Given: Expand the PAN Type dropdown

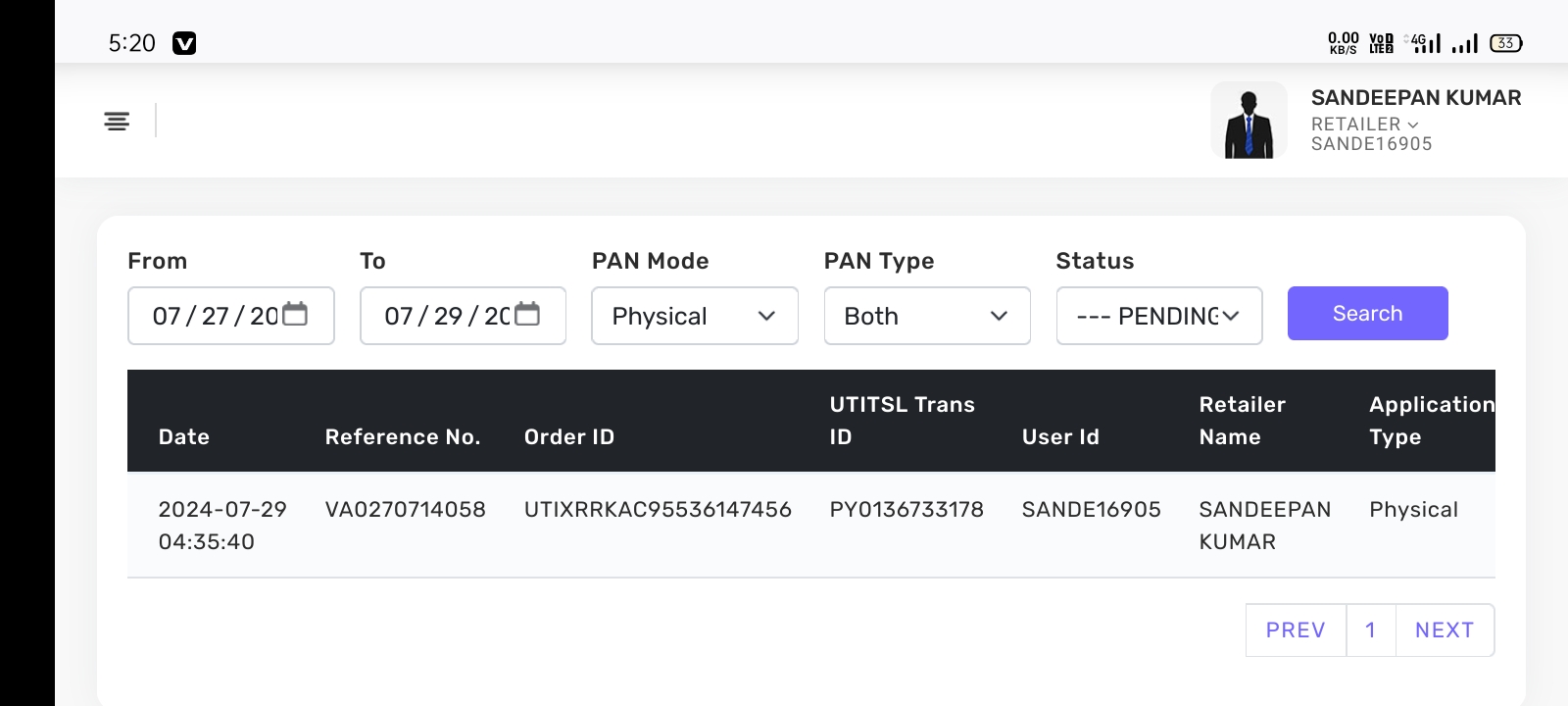Looking at the screenshot, I should tap(926, 316).
